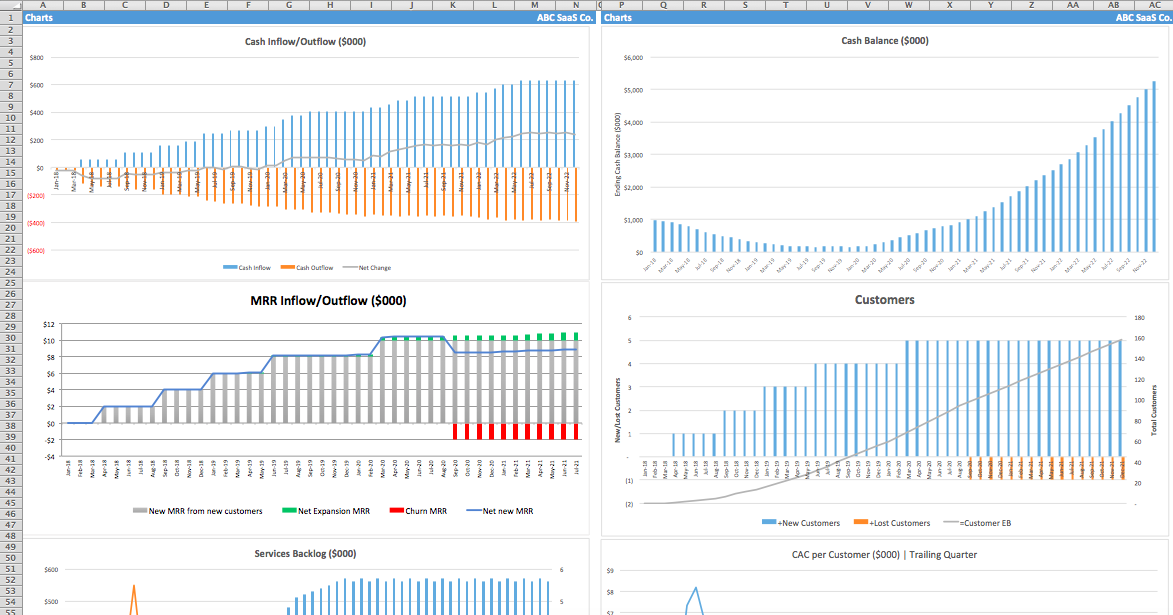This screenshot has width=1173, height=615.
Task: Click the Net Expansion MRR legend entry
Action: tap(325, 511)
